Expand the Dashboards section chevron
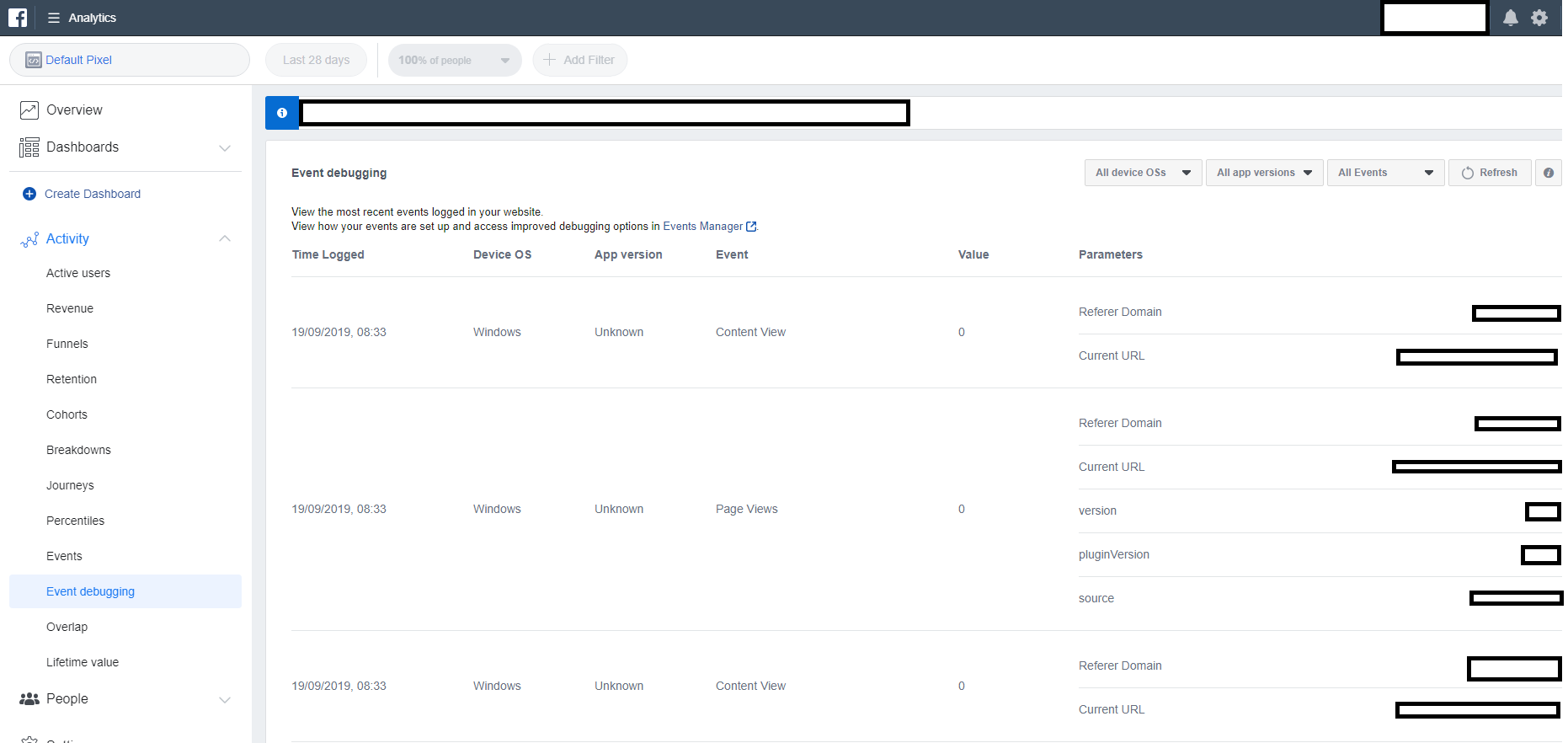Screen dimensions: 1568x743 pyautogui.click(x=225, y=147)
